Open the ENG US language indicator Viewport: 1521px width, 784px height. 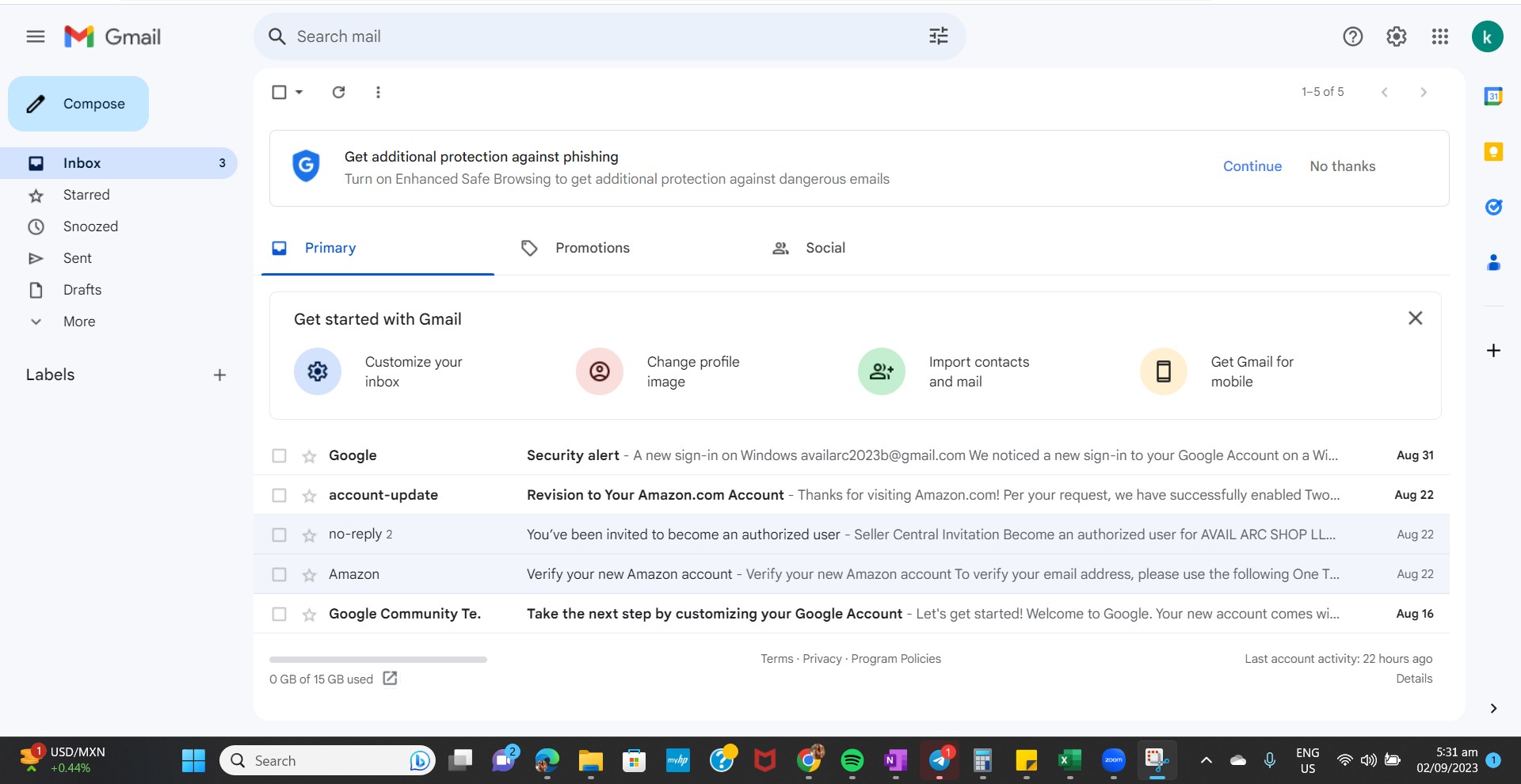pyautogui.click(x=1307, y=761)
